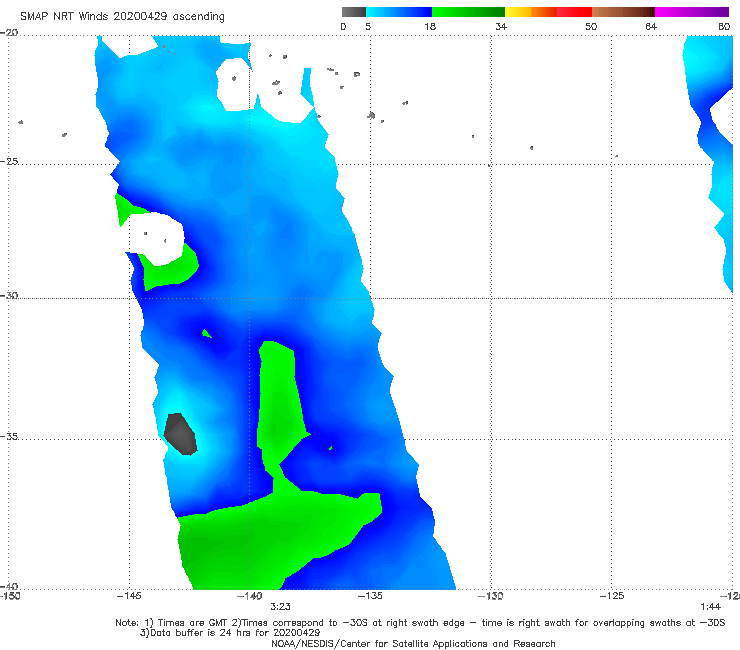
Task: Click the color bar label '64'
Action: (x=651, y=27)
